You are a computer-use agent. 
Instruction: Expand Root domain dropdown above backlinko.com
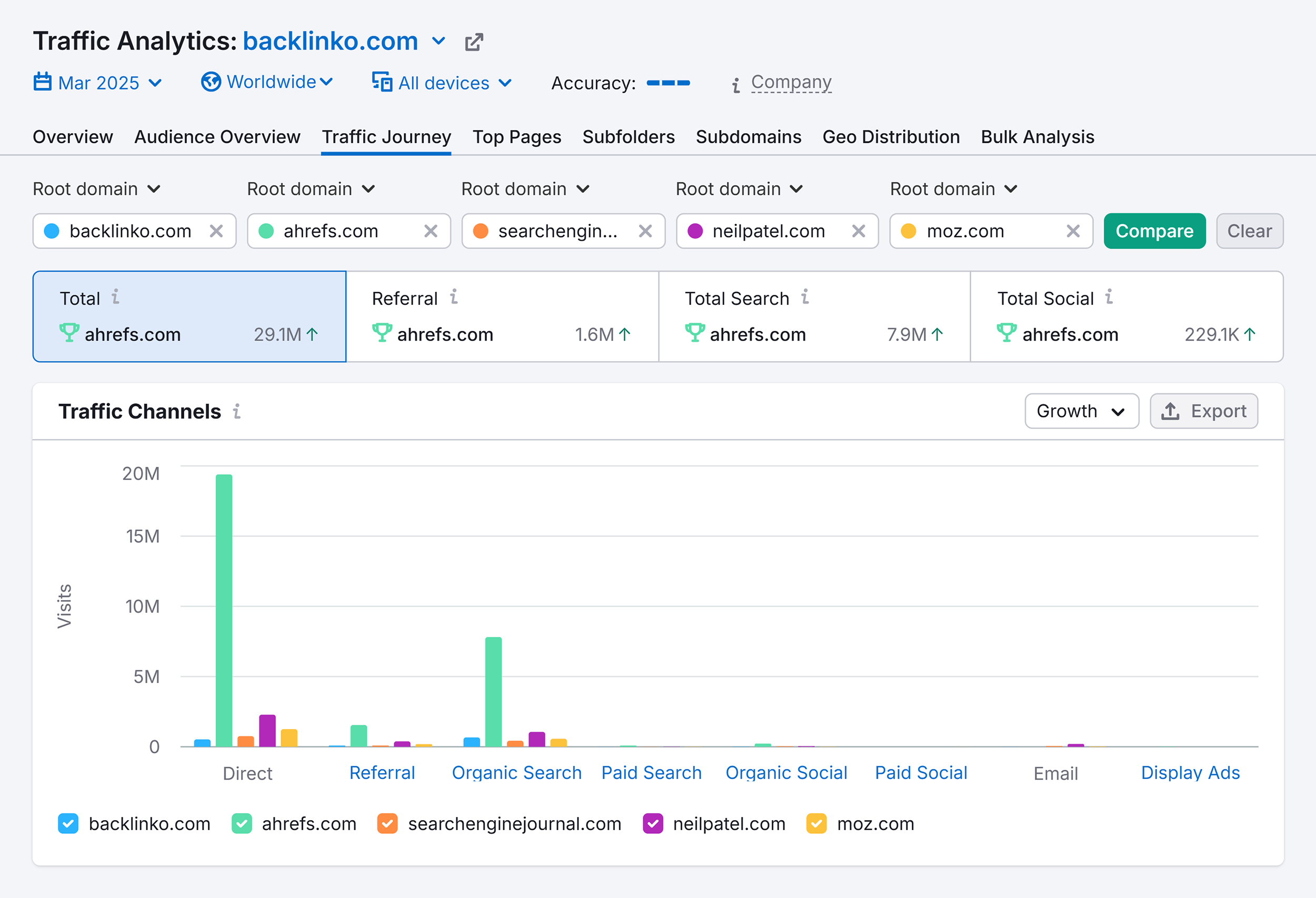point(97,189)
